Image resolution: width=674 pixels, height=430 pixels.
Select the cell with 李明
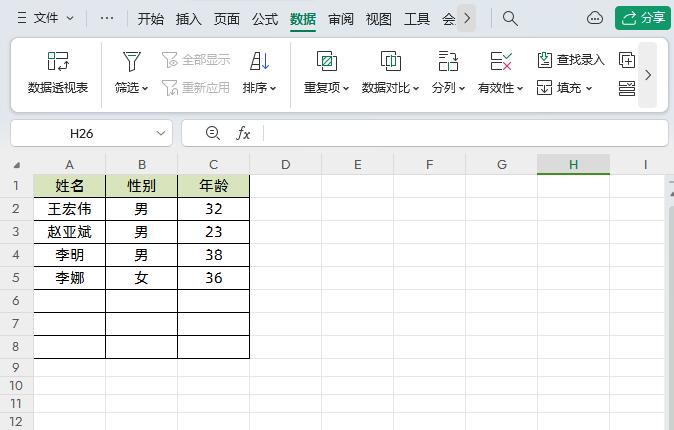click(x=70, y=255)
